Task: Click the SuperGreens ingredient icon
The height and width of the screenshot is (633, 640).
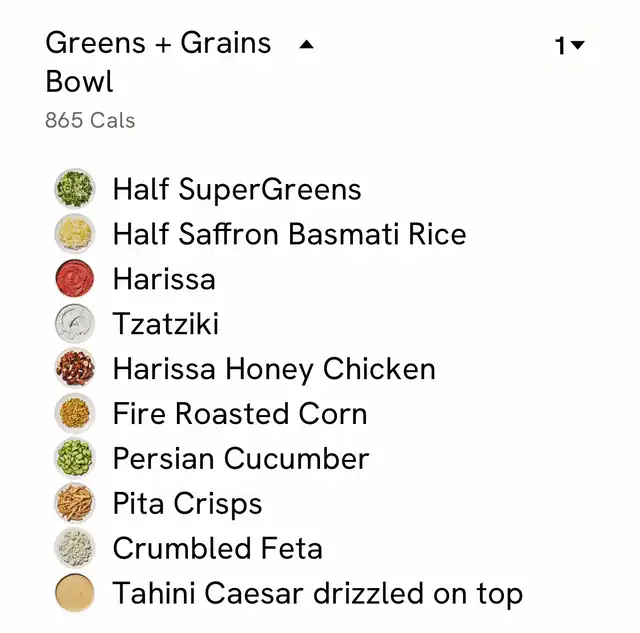Action: (75, 189)
